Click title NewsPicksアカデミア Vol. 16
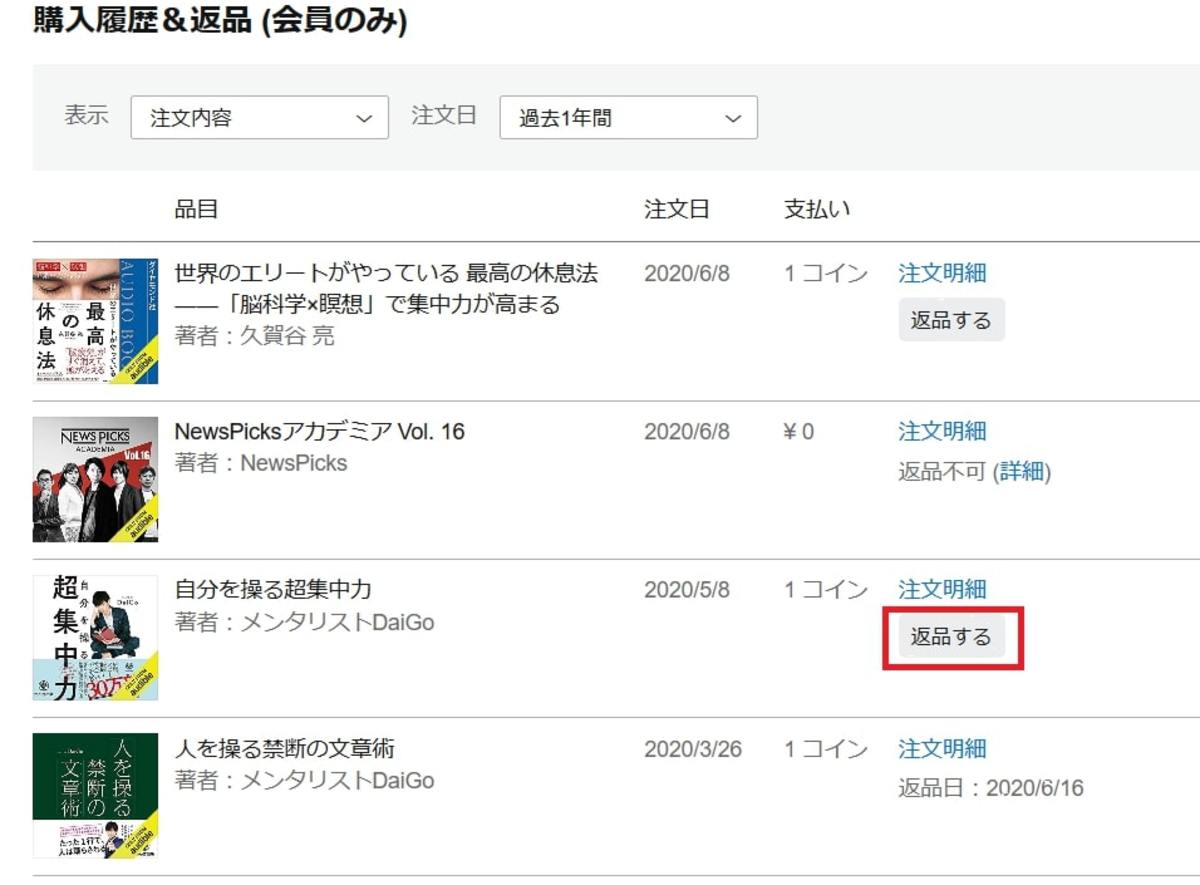Viewport: 1200px width, 885px height. tap(320, 431)
